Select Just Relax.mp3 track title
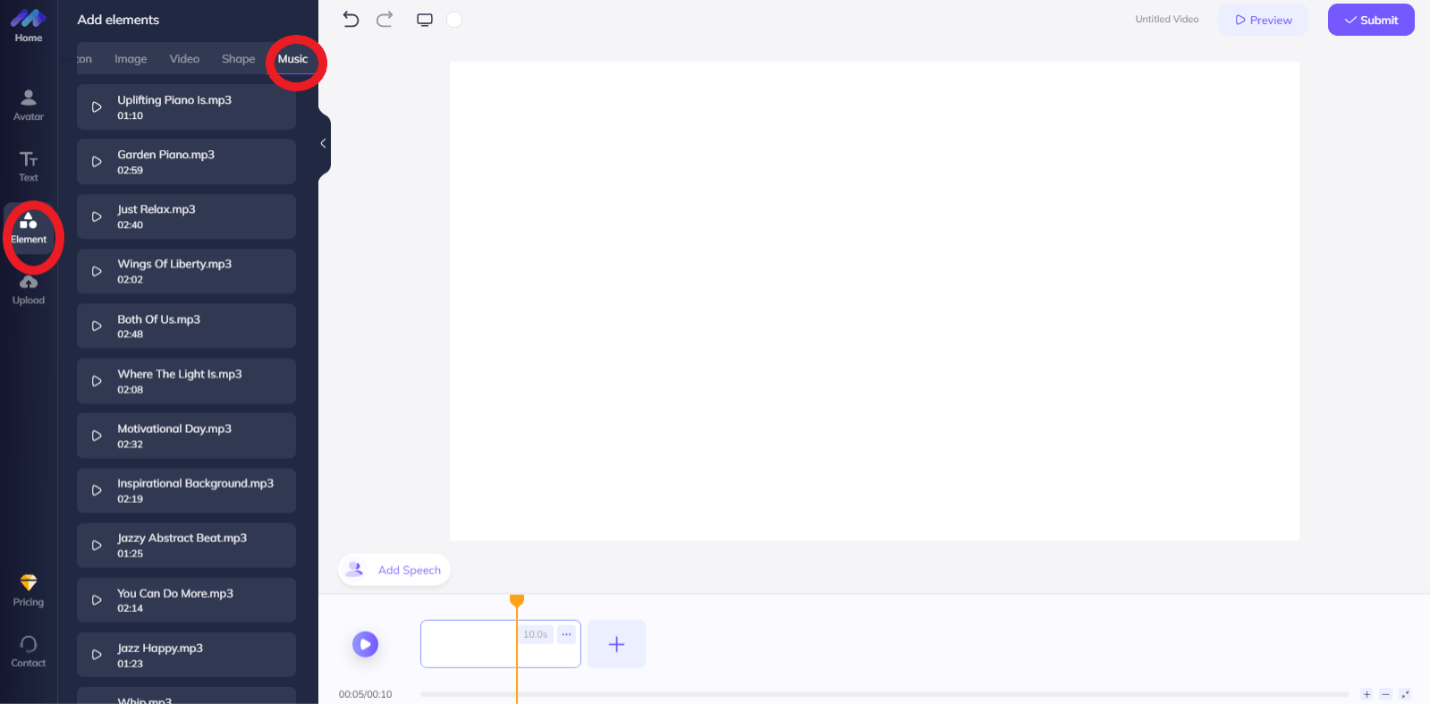Viewport: 1430px width, 708px height. coord(156,210)
